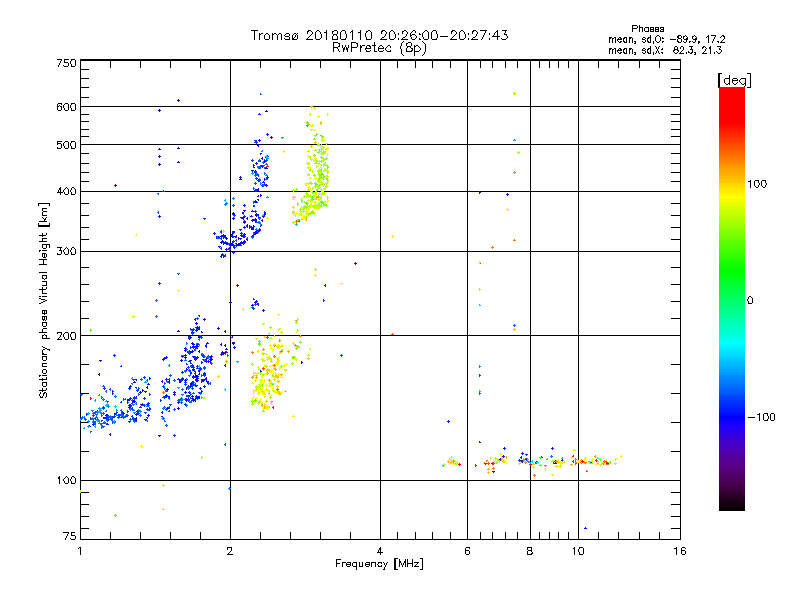Viewport: 800px width, 600px height.
Task: Click the y-axis tick label "600"
Action: coord(66,107)
